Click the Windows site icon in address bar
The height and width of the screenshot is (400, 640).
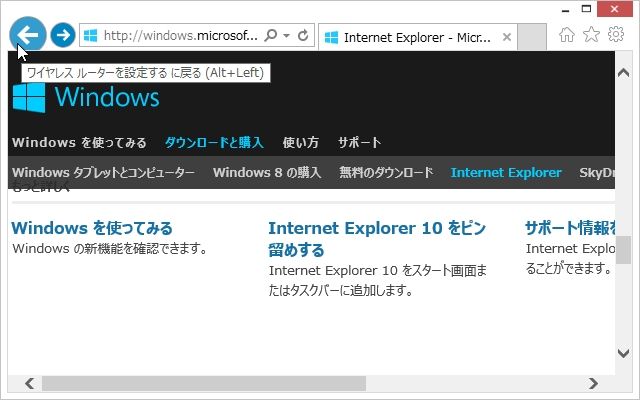(91, 36)
